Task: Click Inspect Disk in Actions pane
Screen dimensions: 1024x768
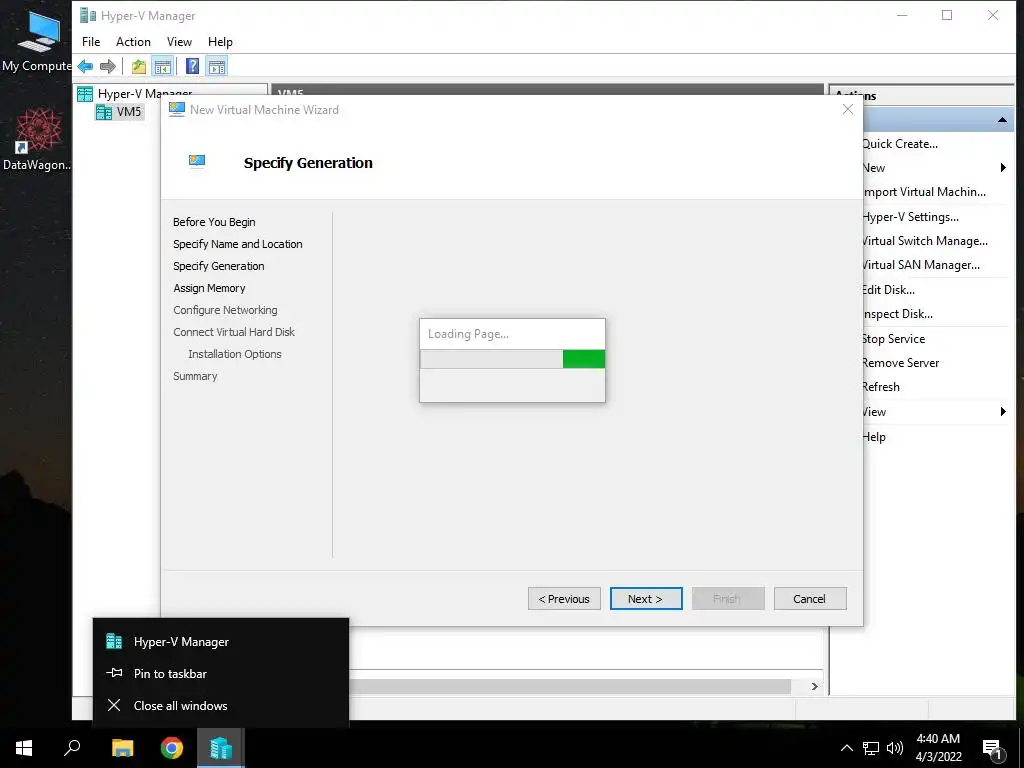Action: (897, 314)
